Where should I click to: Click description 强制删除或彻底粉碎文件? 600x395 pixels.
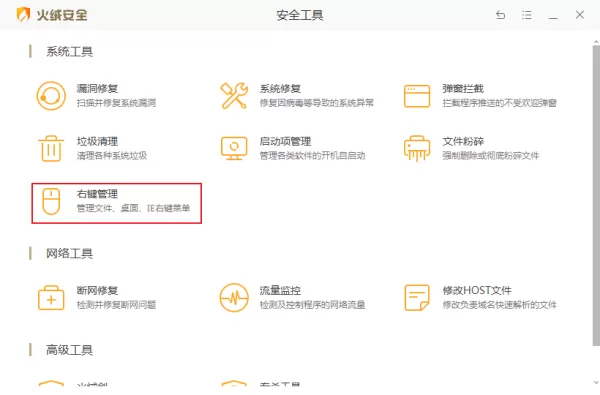[491, 155]
